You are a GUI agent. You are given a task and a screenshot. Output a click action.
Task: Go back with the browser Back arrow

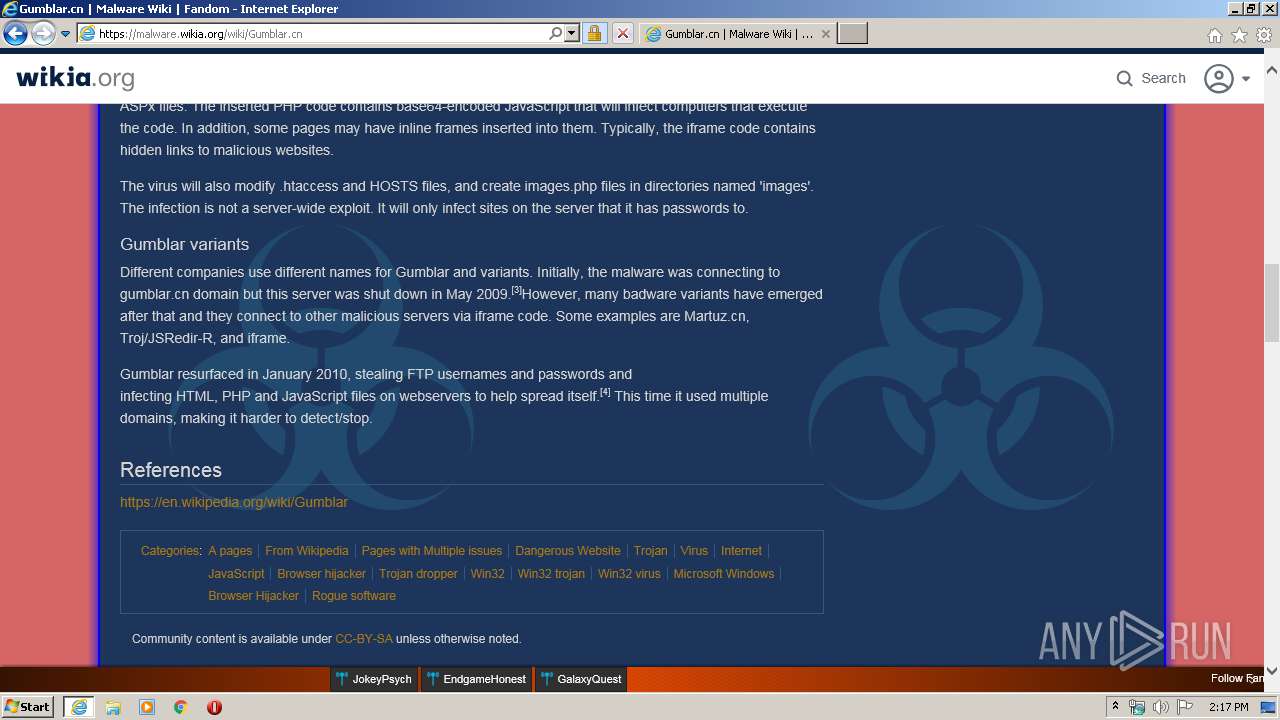tap(15, 33)
